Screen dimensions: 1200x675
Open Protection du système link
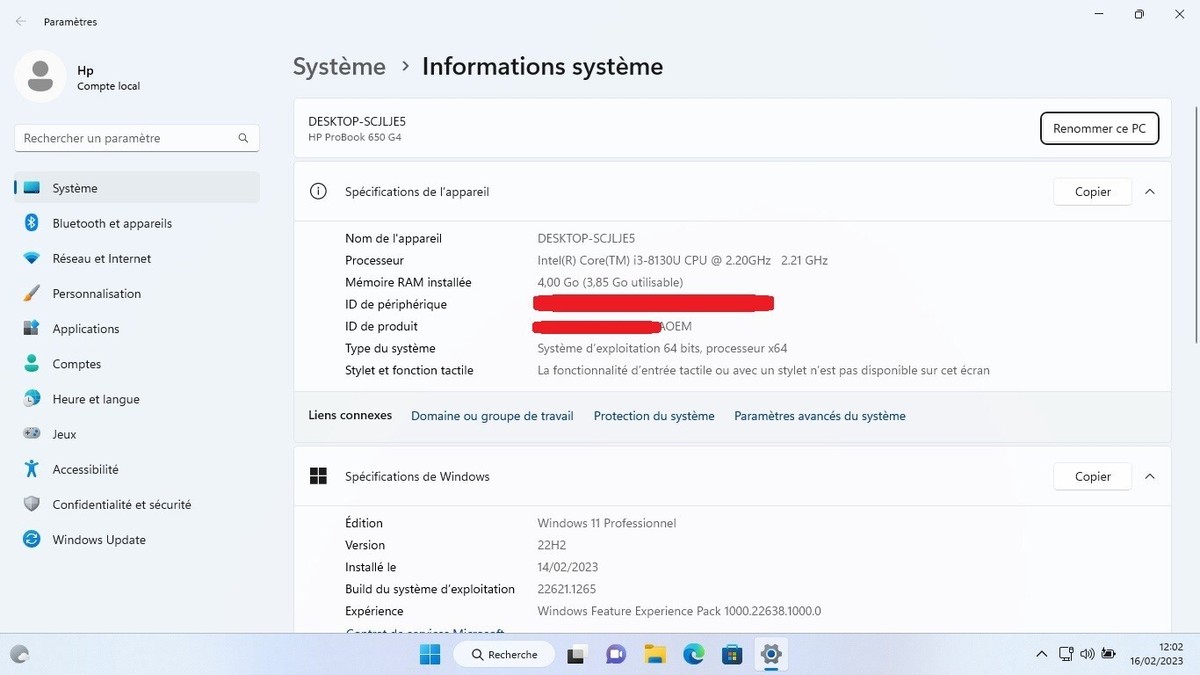pyautogui.click(x=654, y=416)
